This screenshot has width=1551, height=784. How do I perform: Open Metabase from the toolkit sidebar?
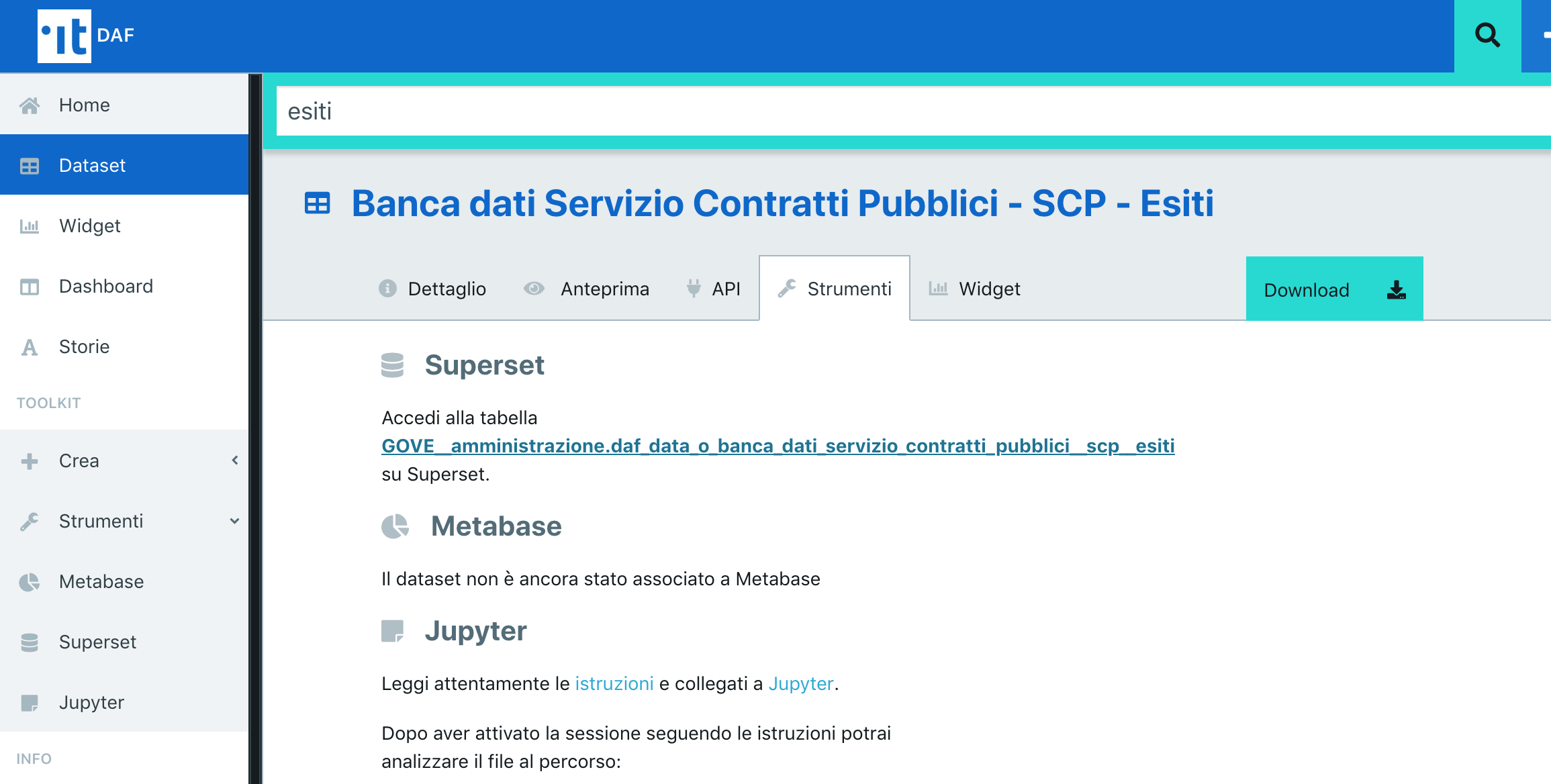(x=124, y=581)
